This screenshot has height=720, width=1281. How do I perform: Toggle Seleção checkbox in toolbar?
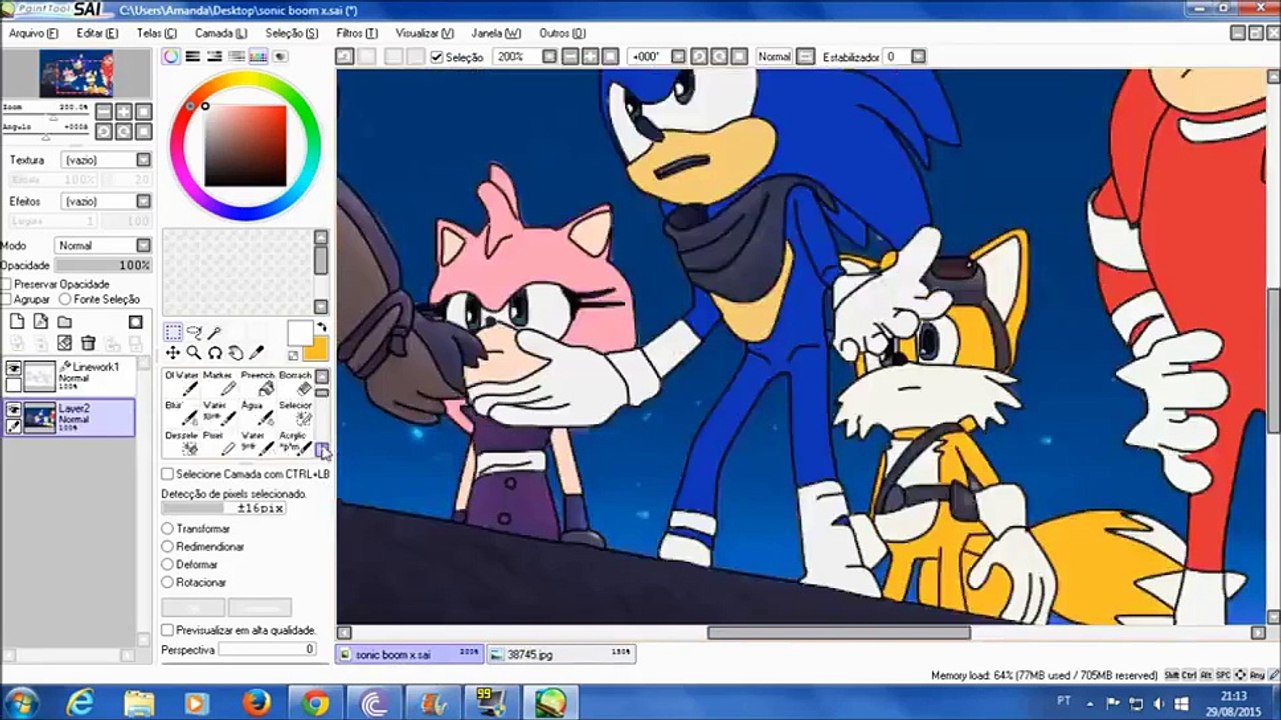[437, 57]
